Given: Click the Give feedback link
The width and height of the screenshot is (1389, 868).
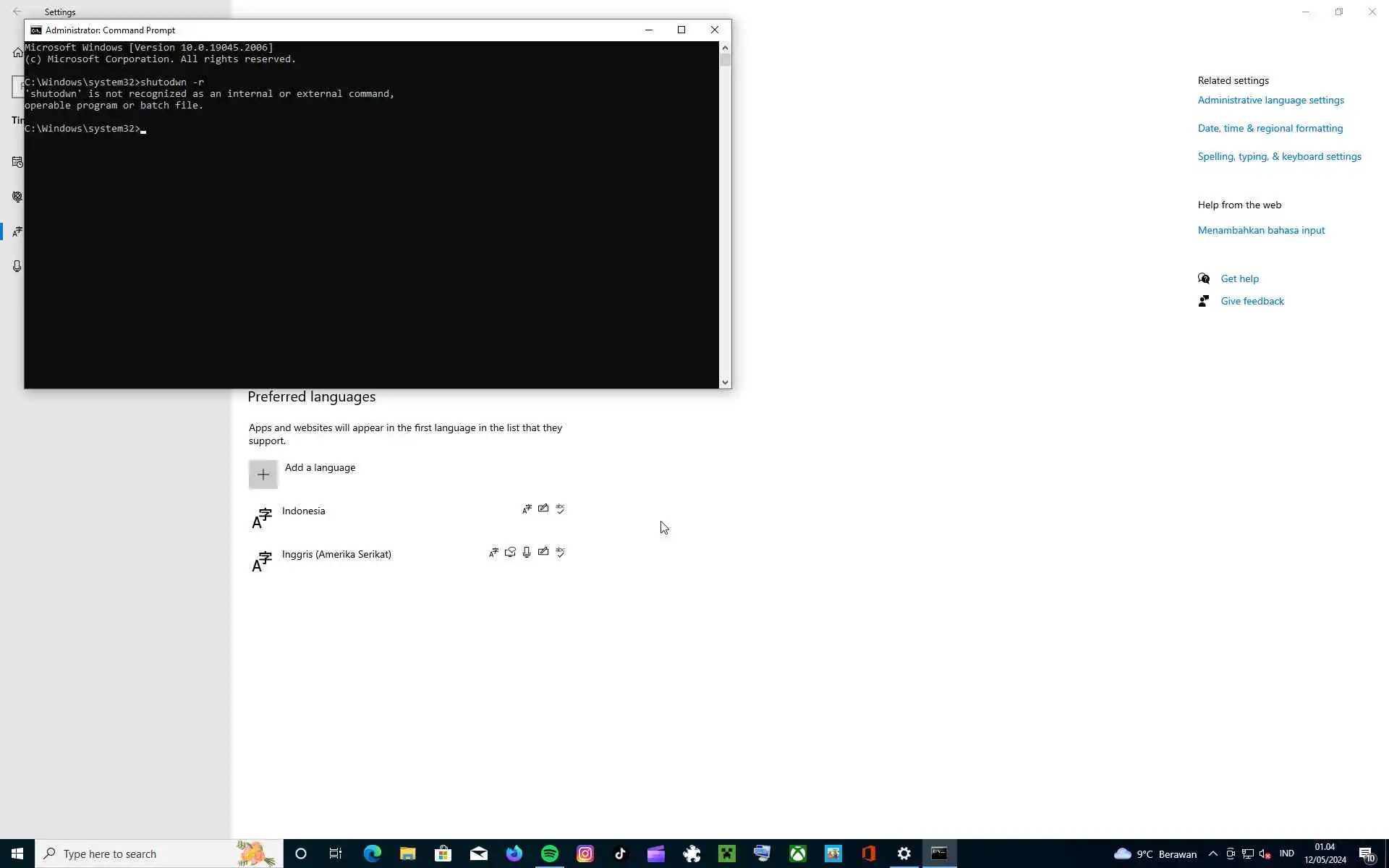Looking at the screenshot, I should pyautogui.click(x=1252, y=302).
